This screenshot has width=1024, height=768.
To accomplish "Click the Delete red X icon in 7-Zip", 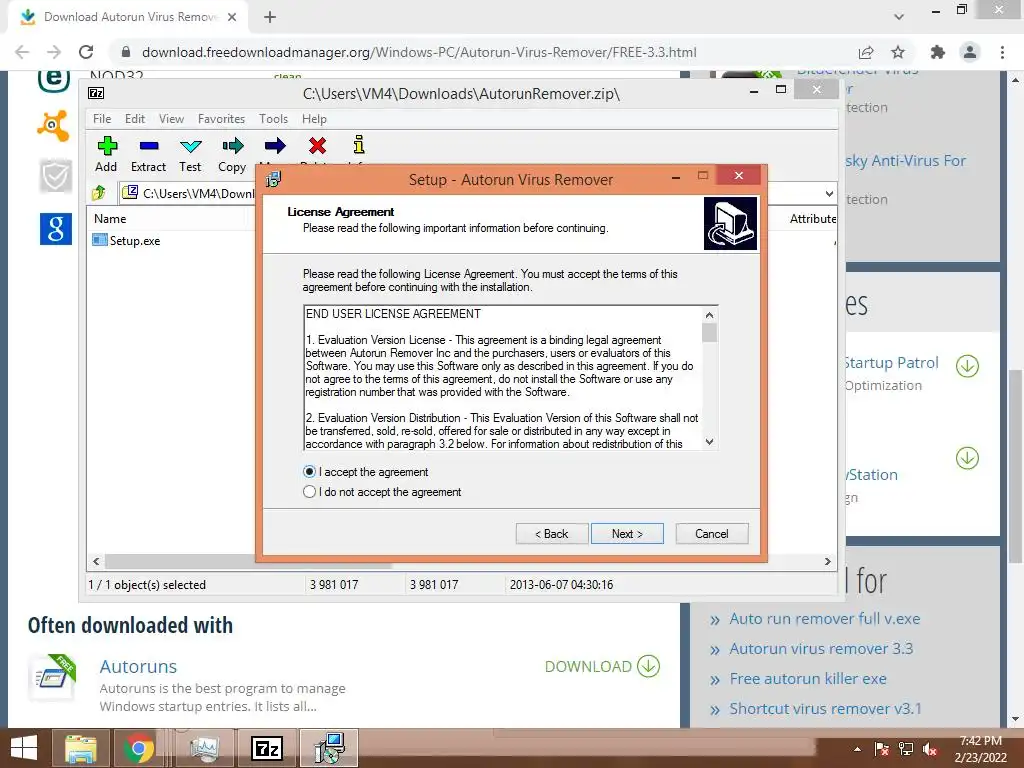I will pos(317,145).
